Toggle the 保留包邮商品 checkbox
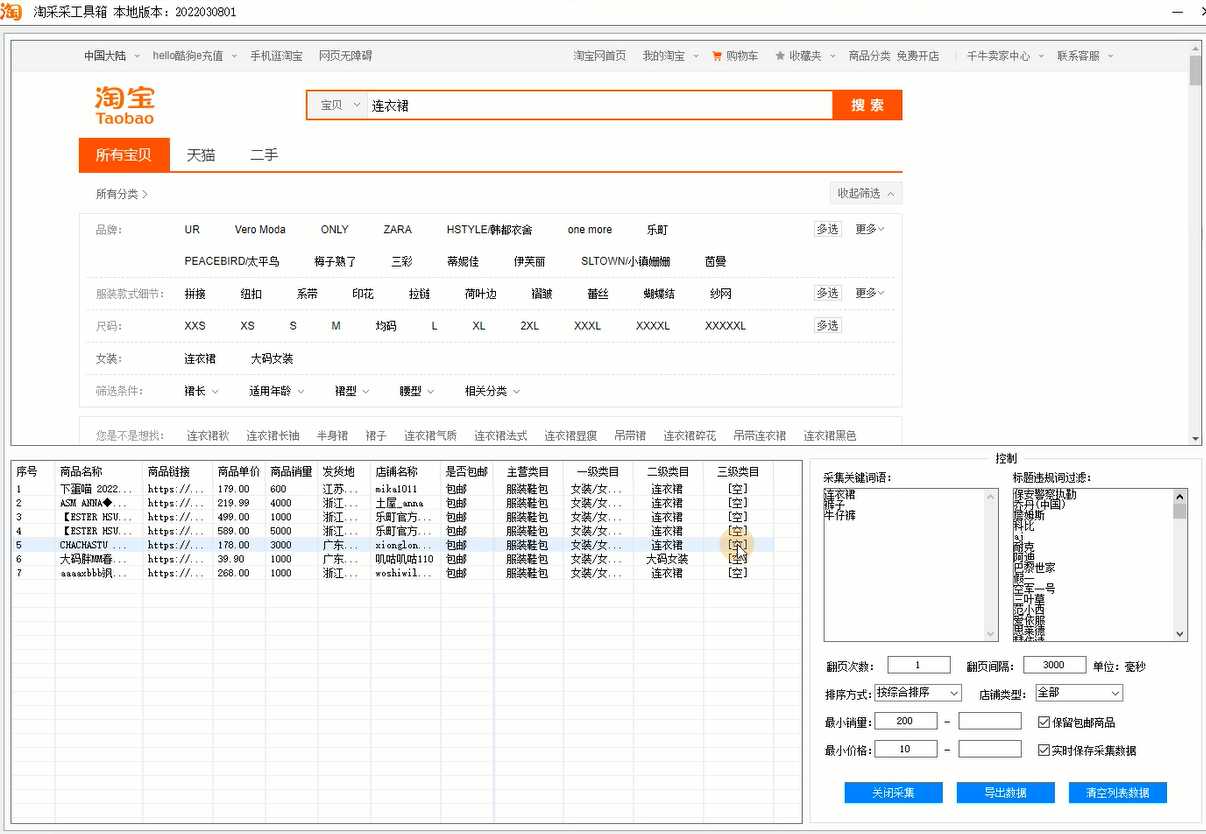The width and height of the screenshot is (1206, 834). [1044, 722]
